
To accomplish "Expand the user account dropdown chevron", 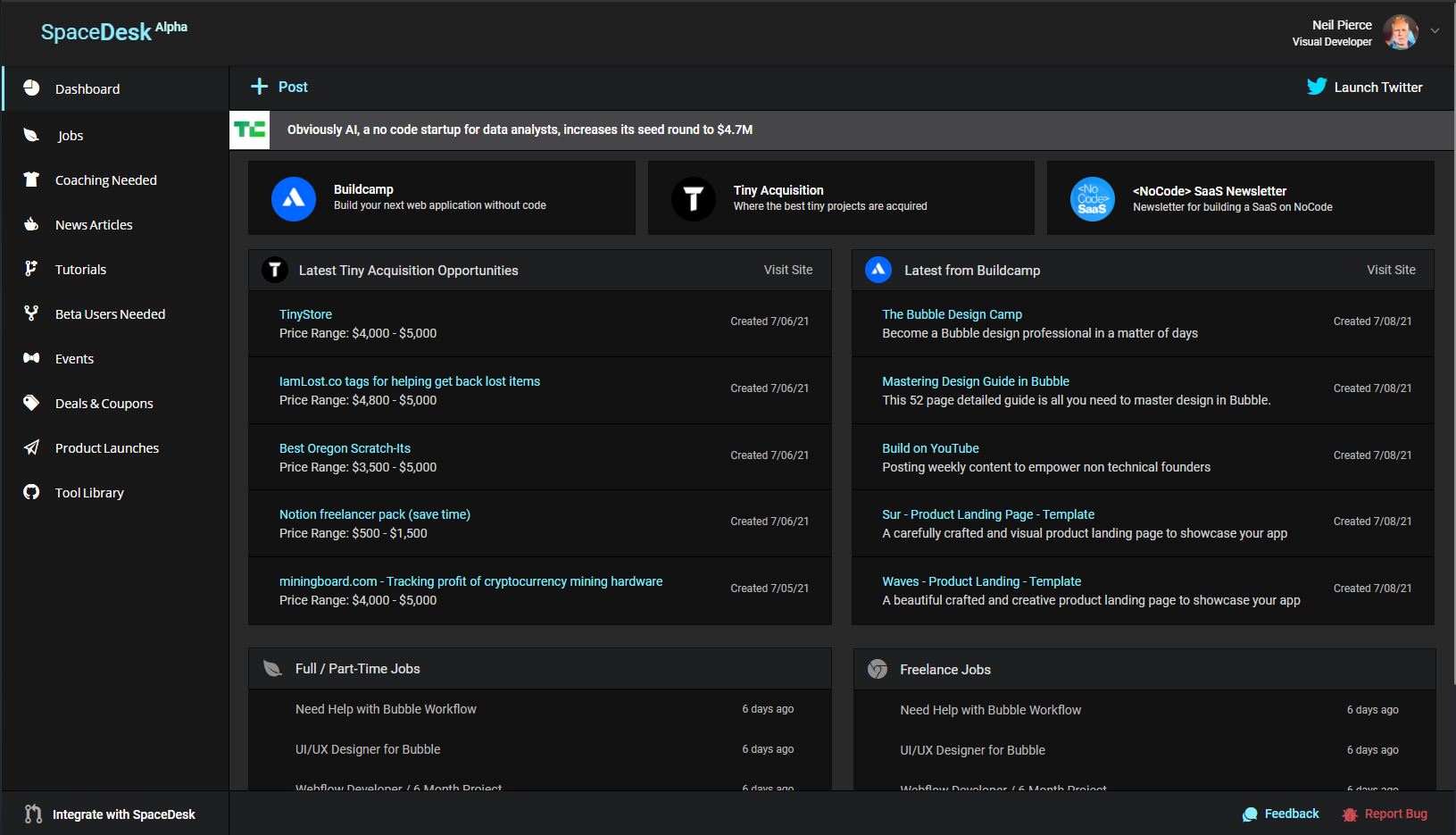I will click(x=1435, y=31).
